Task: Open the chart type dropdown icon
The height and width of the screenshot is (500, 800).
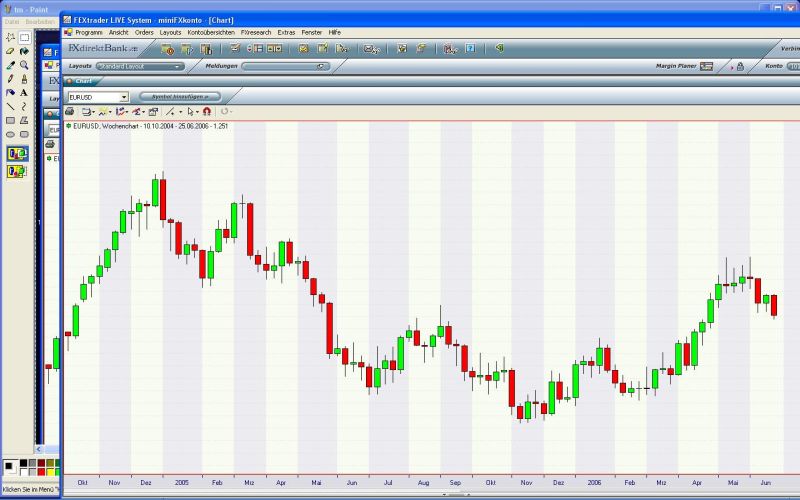Action: click(x=88, y=111)
